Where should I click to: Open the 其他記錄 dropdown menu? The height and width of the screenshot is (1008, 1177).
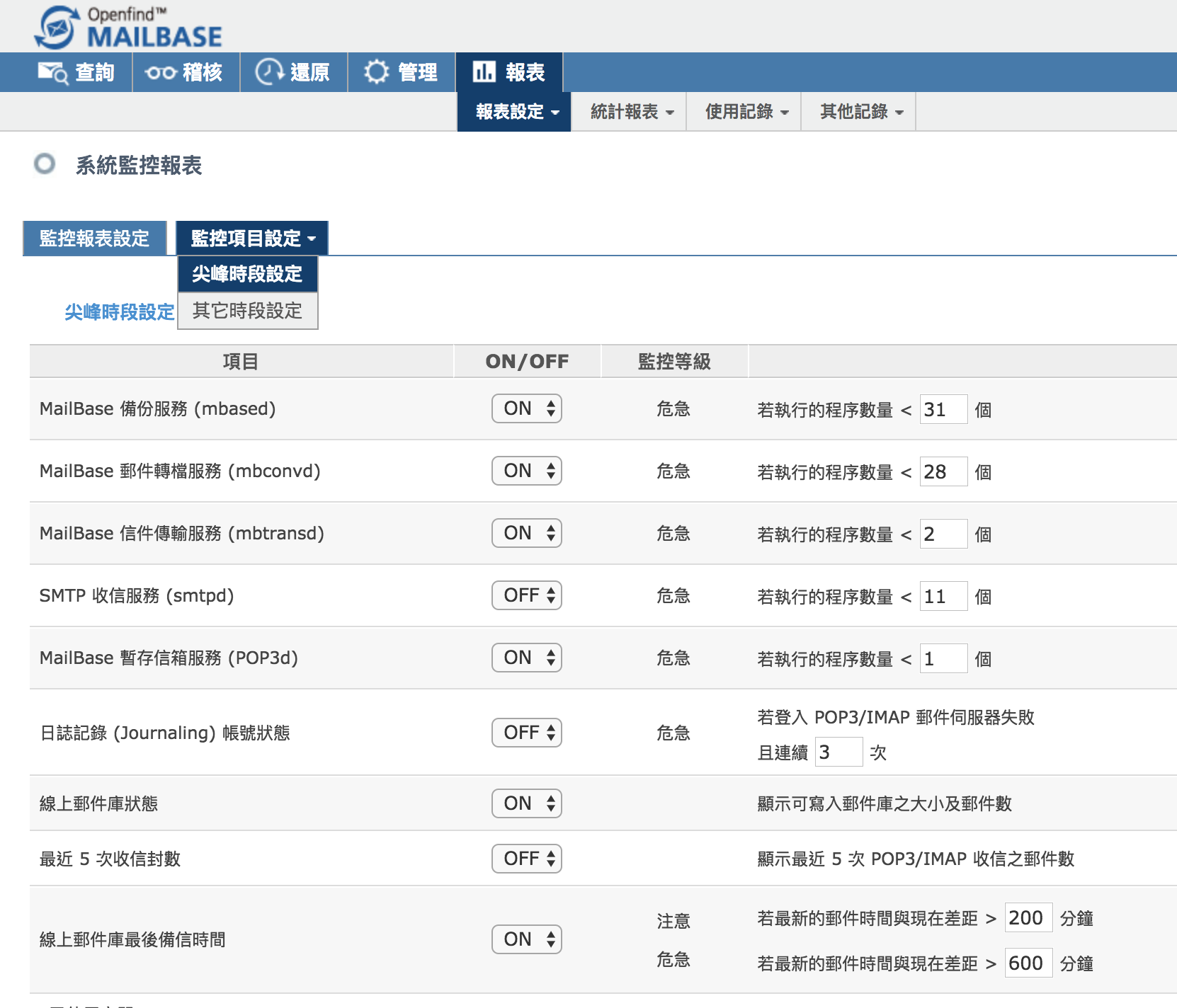pos(859,111)
